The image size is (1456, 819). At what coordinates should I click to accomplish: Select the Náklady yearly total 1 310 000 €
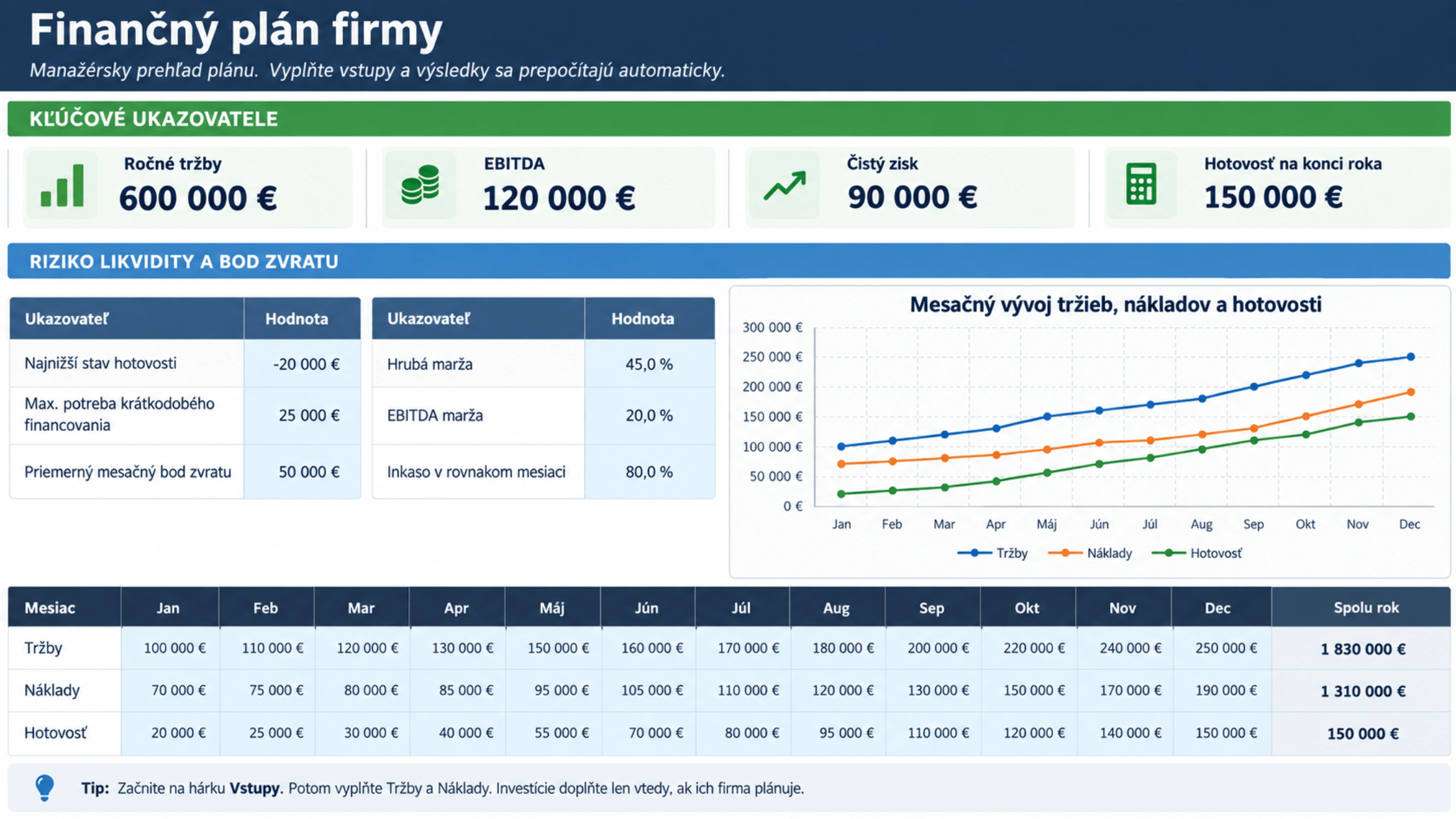pos(1363,692)
